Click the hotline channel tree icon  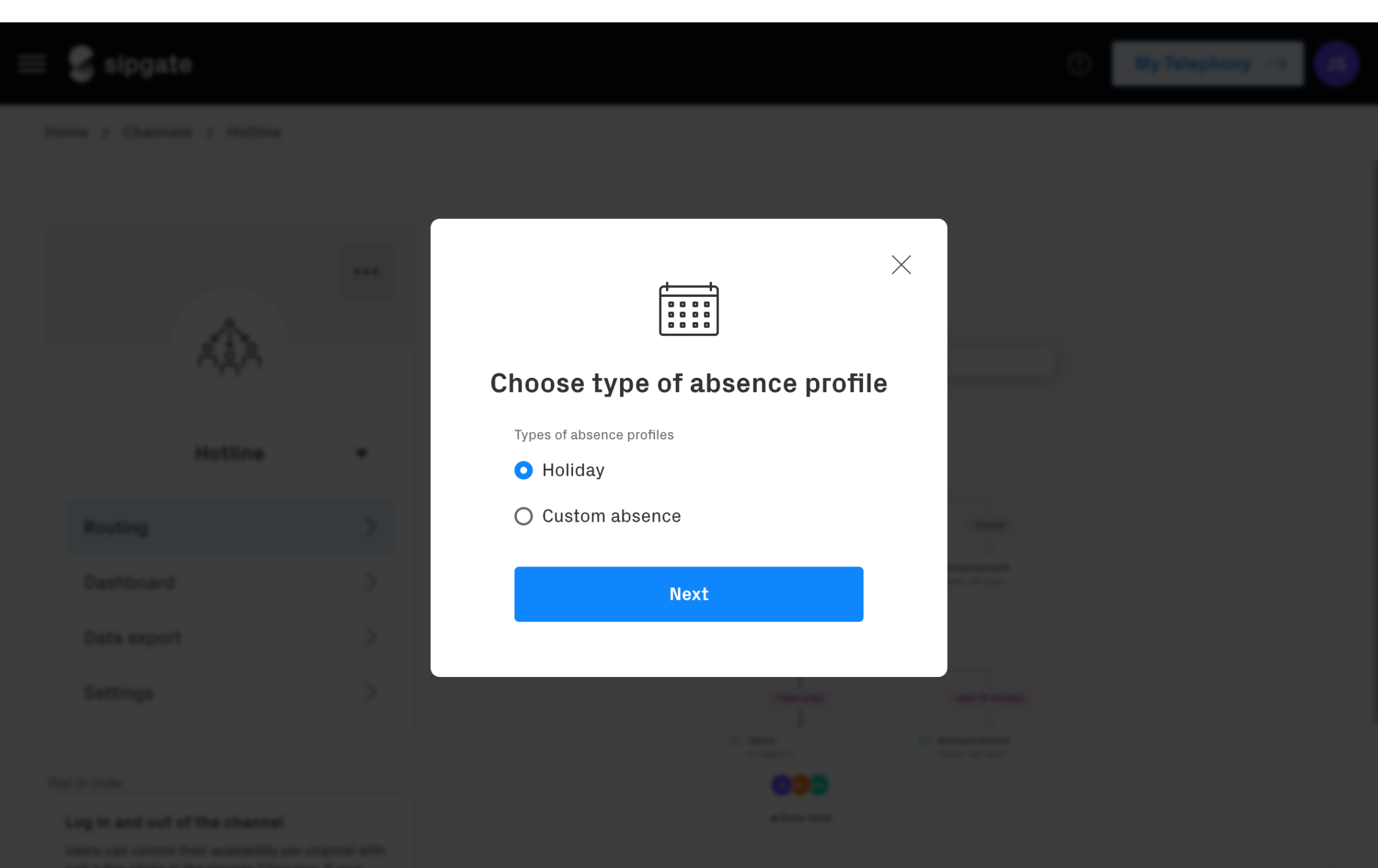pyautogui.click(x=229, y=346)
